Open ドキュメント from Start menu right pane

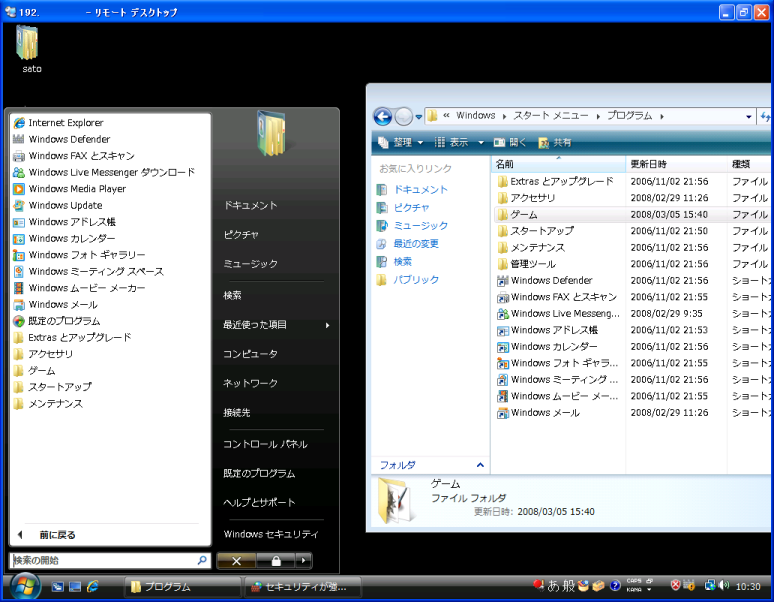(250, 205)
